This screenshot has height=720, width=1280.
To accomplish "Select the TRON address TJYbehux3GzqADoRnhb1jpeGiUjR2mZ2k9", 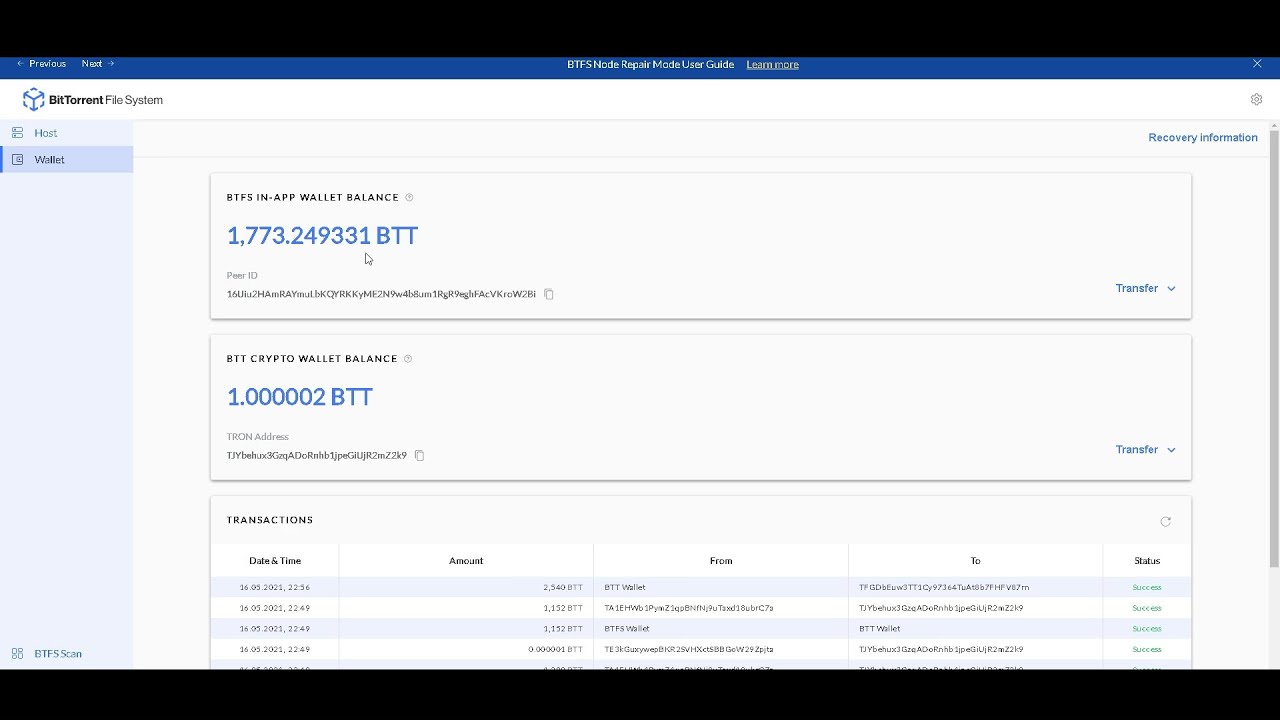I will 316,455.
